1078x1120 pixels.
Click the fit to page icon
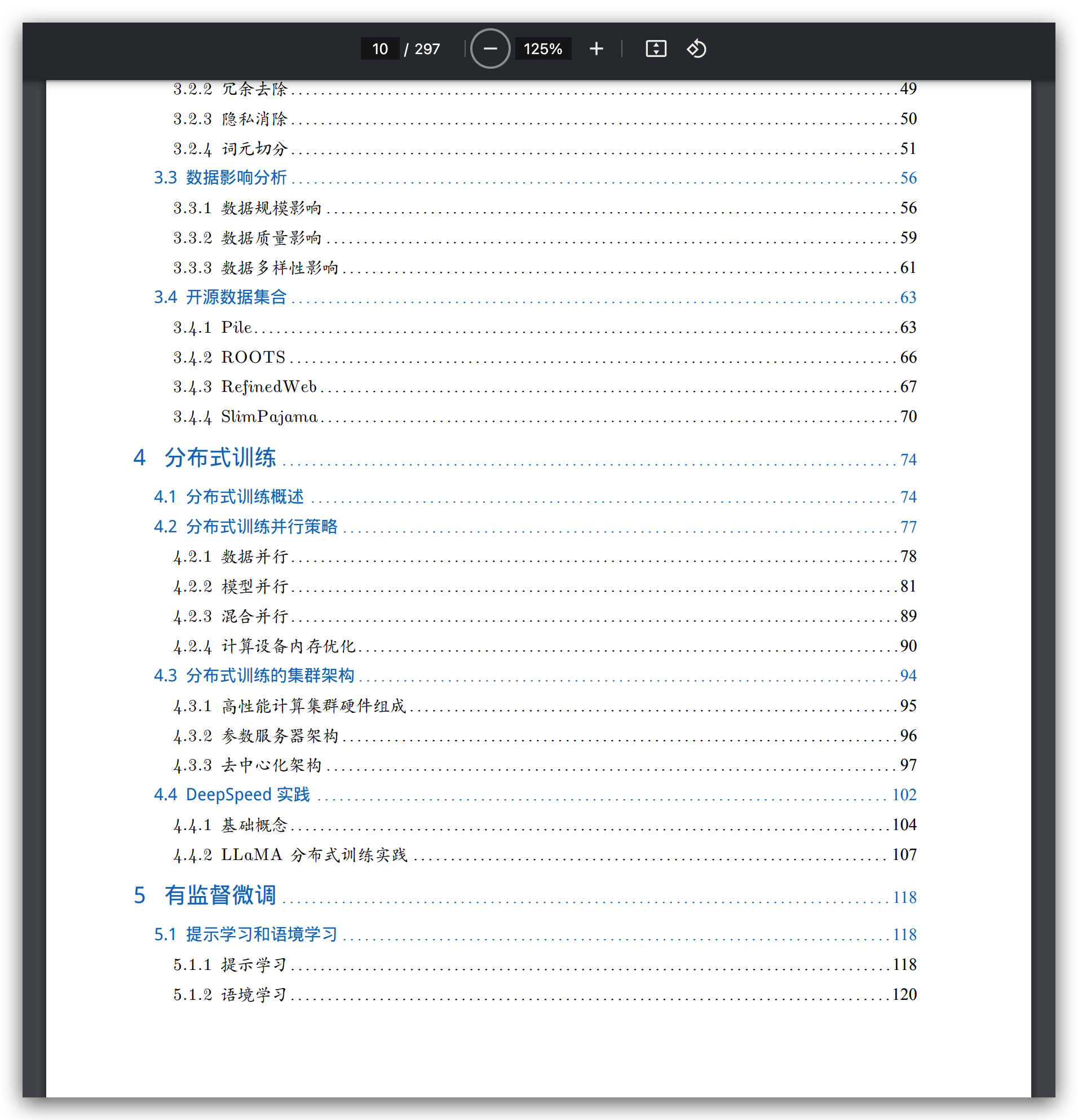coord(655,48)
